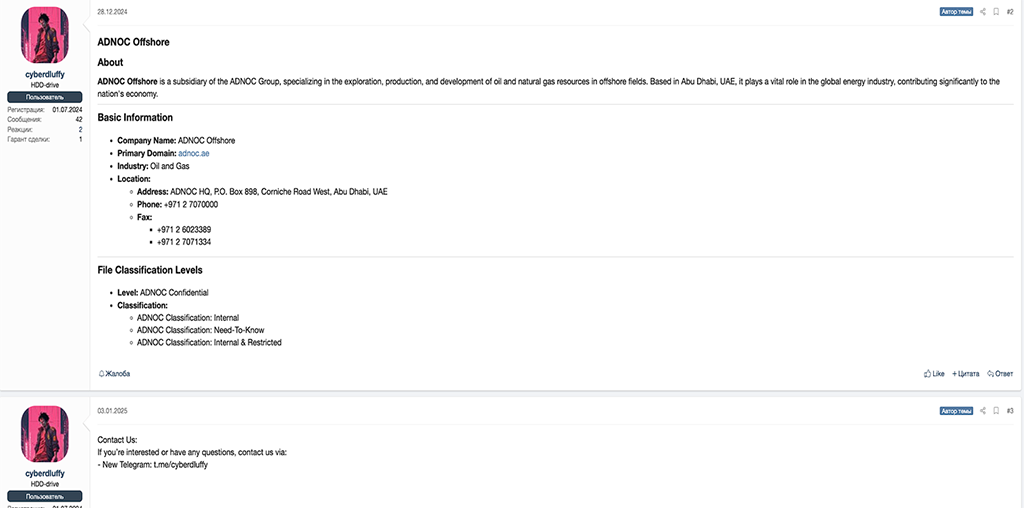Click Автор темы badge on post #2

point(956,12)
